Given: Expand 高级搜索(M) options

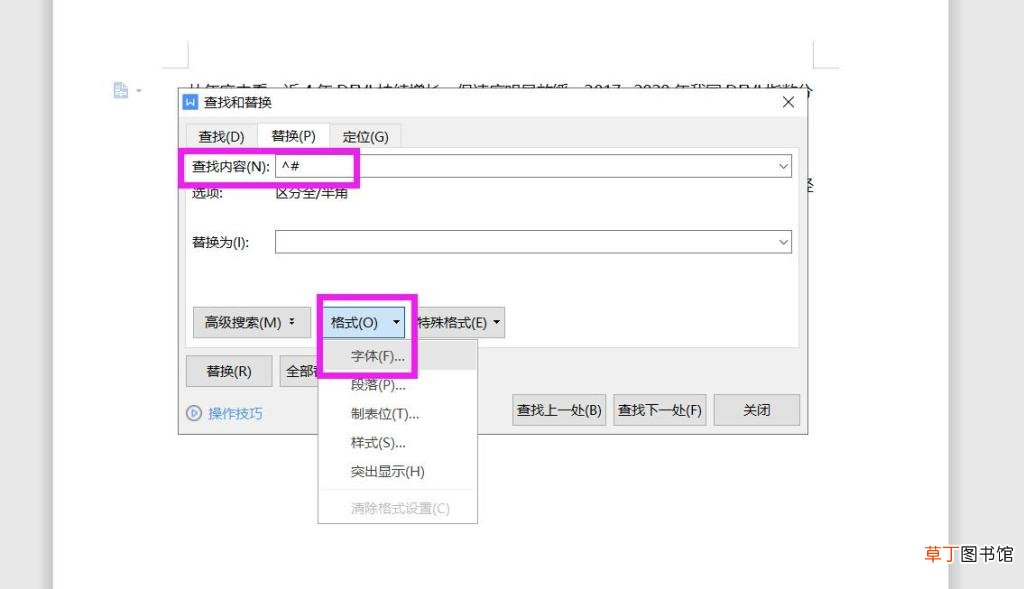Looking at the screenshot, I should [x=251, y=323].
